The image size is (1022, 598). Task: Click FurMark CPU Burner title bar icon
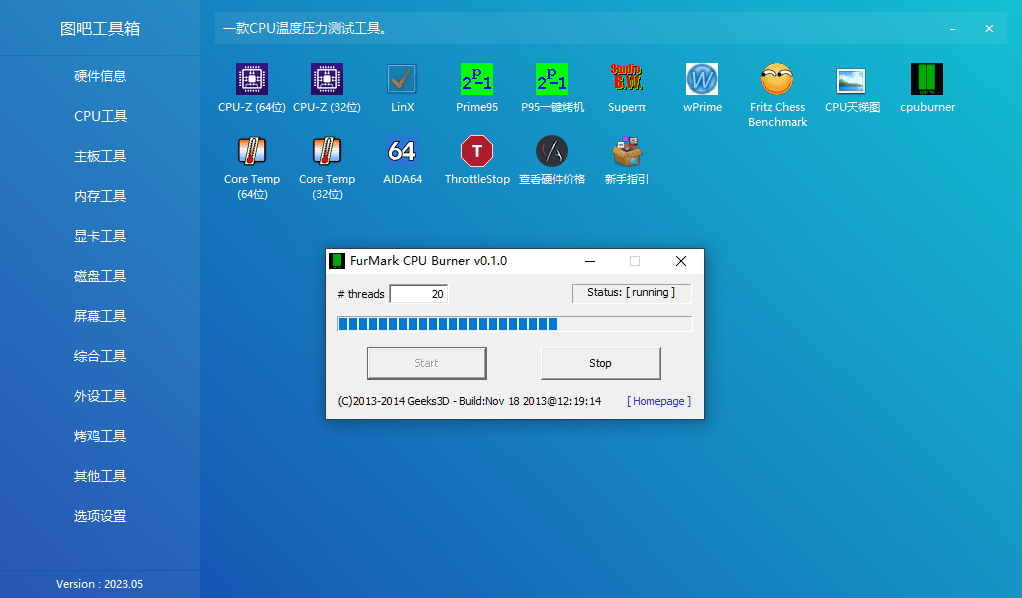[x=337, y=261]
